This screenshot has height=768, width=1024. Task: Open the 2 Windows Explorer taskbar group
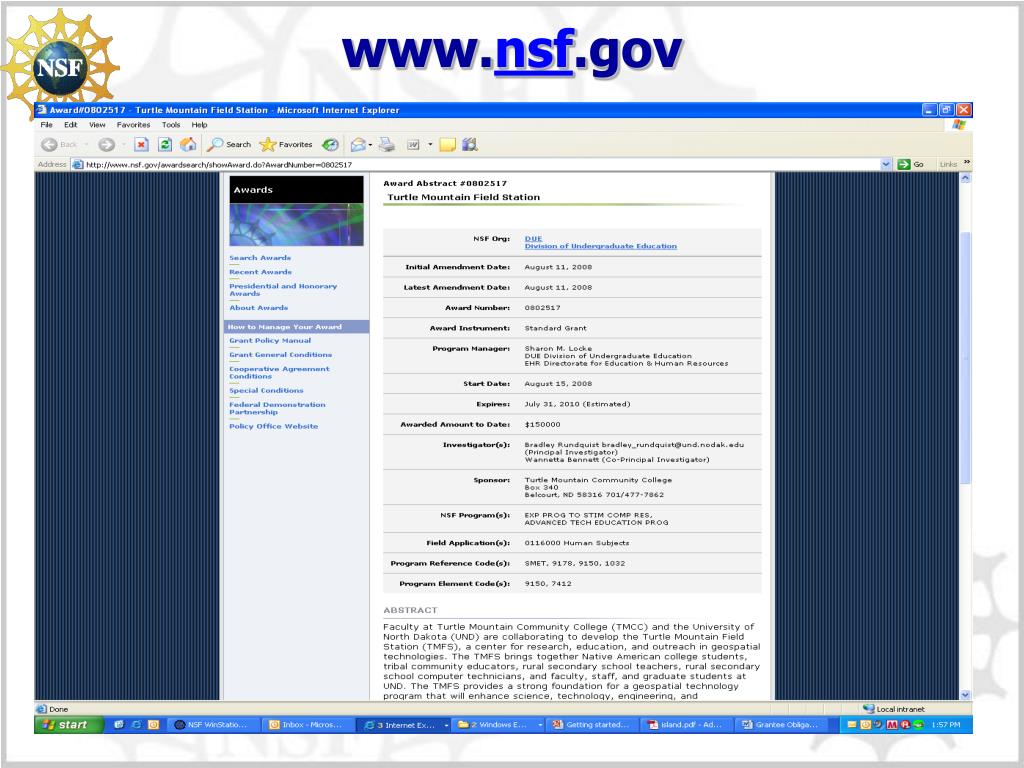click(500, 724)
